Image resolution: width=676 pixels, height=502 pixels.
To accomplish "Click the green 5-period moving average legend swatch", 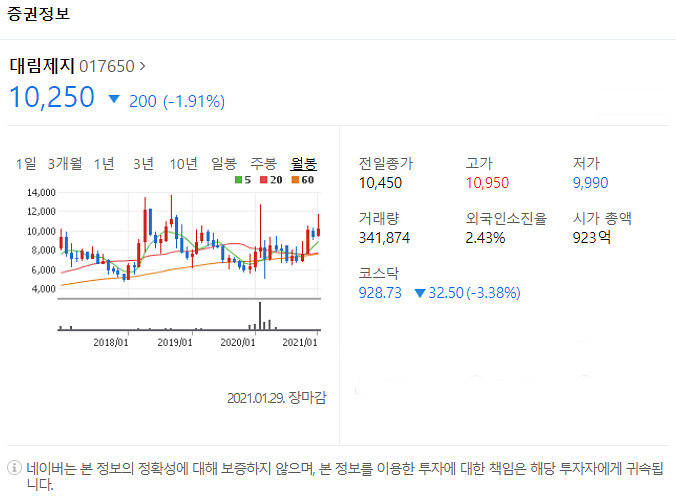I will coord(238,180).
